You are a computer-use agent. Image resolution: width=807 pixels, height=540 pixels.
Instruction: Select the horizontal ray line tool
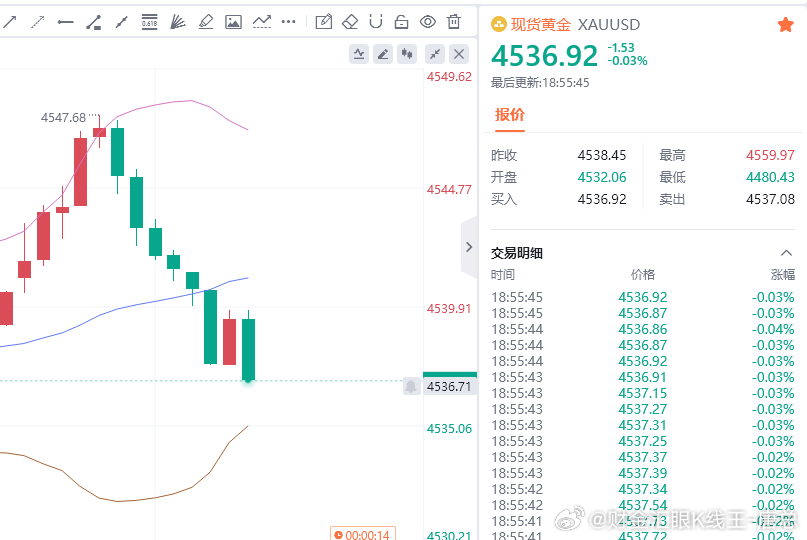pyautogui.click(x=65, y=22)
